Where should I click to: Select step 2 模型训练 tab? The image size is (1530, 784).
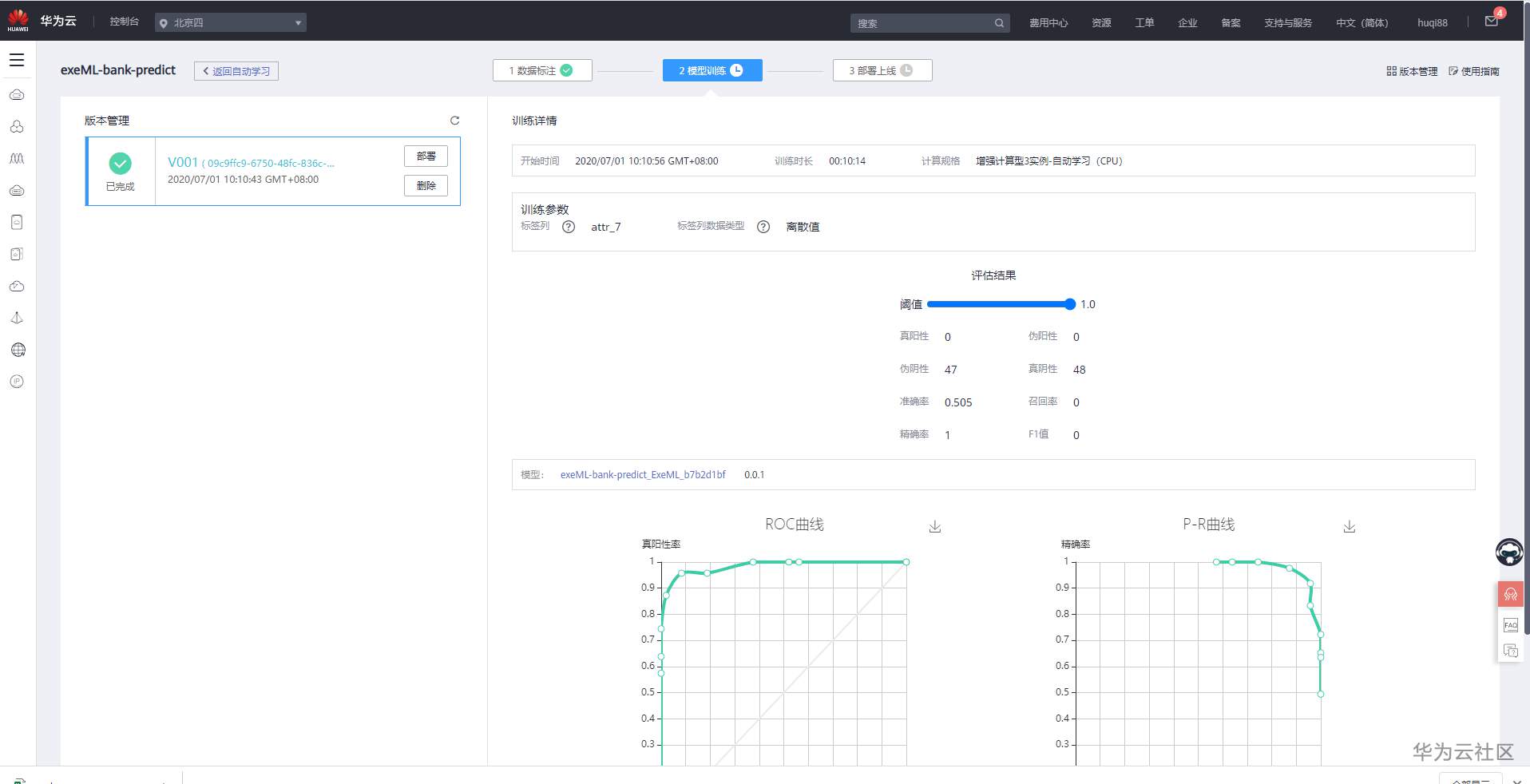click(712, 70)
